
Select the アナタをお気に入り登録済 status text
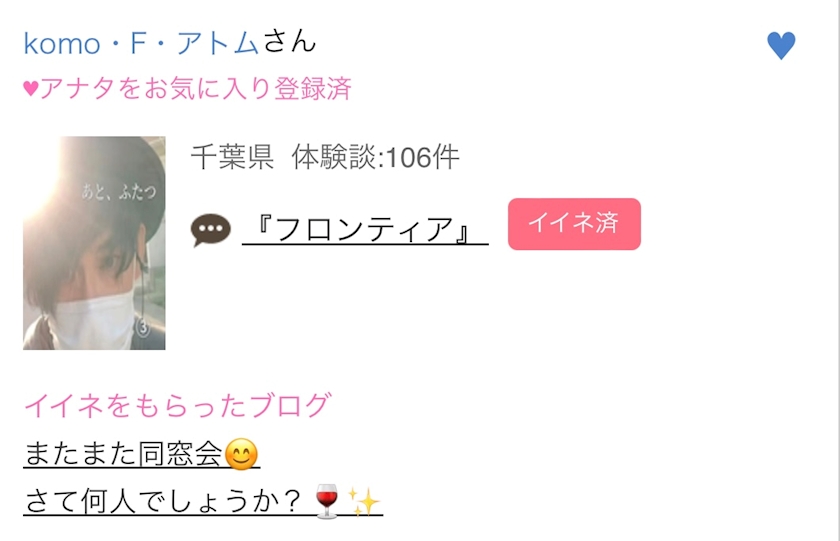pos(195,88)
